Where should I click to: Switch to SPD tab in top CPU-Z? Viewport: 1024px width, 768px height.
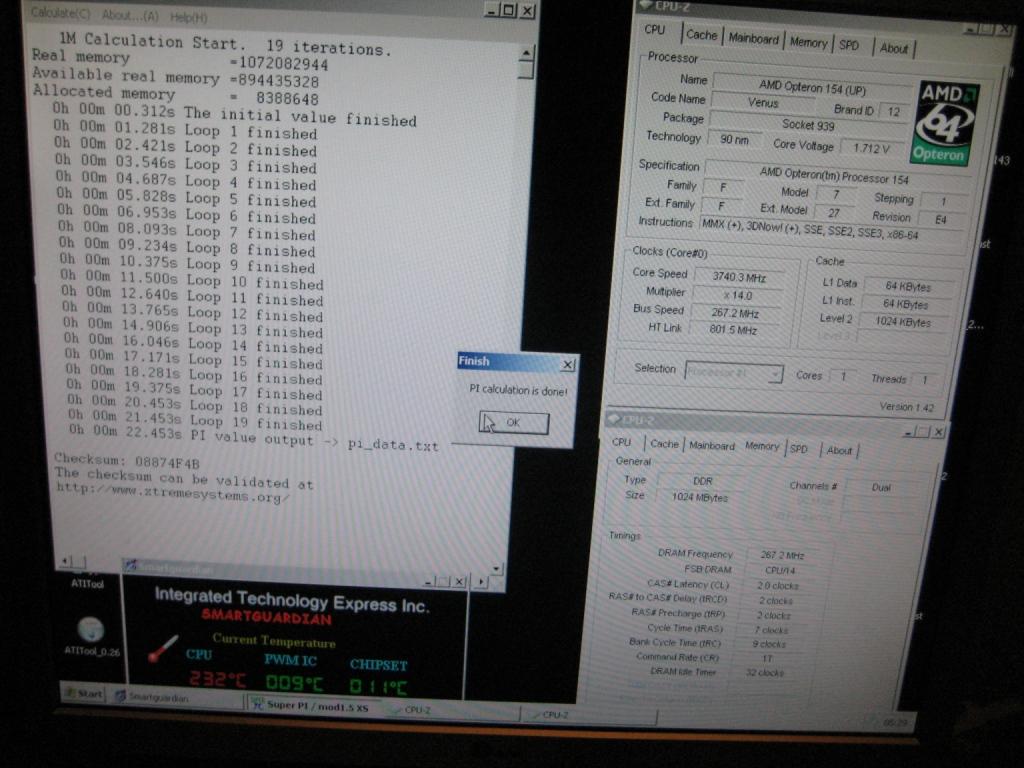coord(849,45)
